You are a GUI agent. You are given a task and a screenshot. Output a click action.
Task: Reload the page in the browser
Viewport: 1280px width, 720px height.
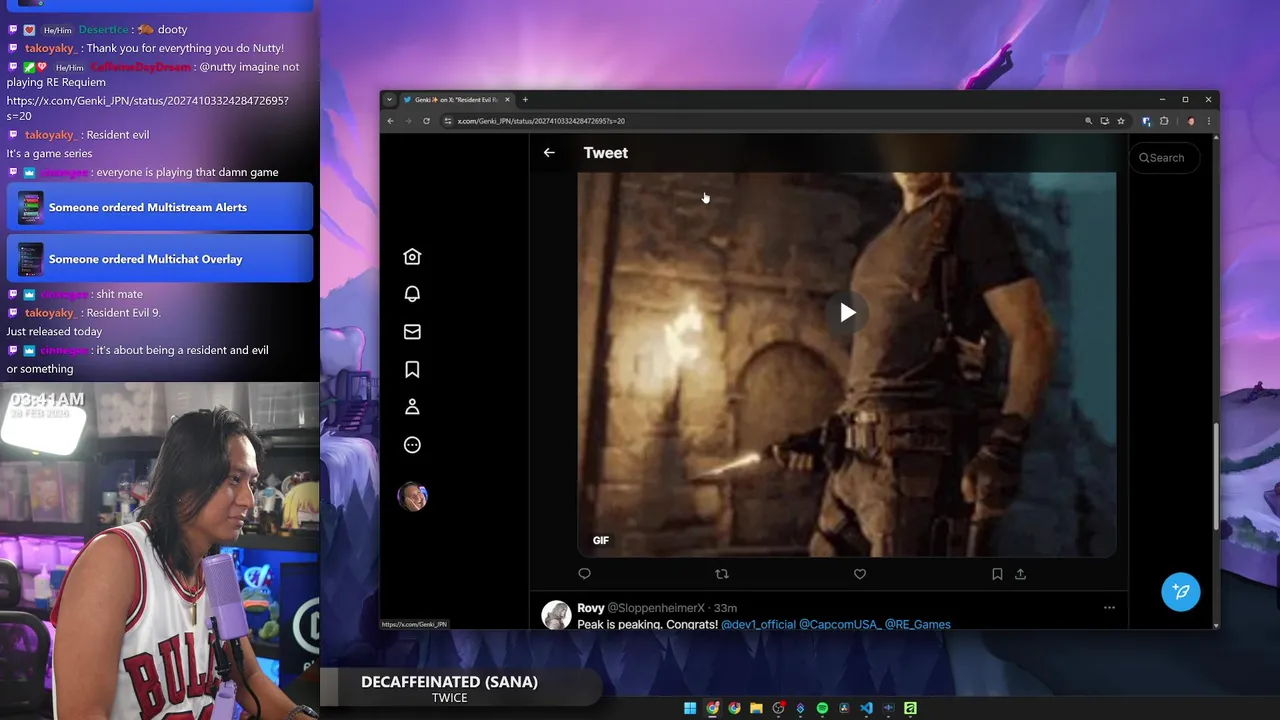tap(426, 121)
